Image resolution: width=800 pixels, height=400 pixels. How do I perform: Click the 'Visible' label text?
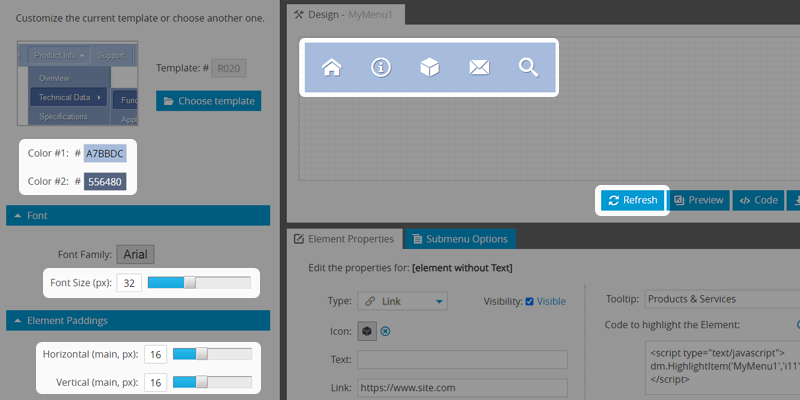(x=551, y=302)
